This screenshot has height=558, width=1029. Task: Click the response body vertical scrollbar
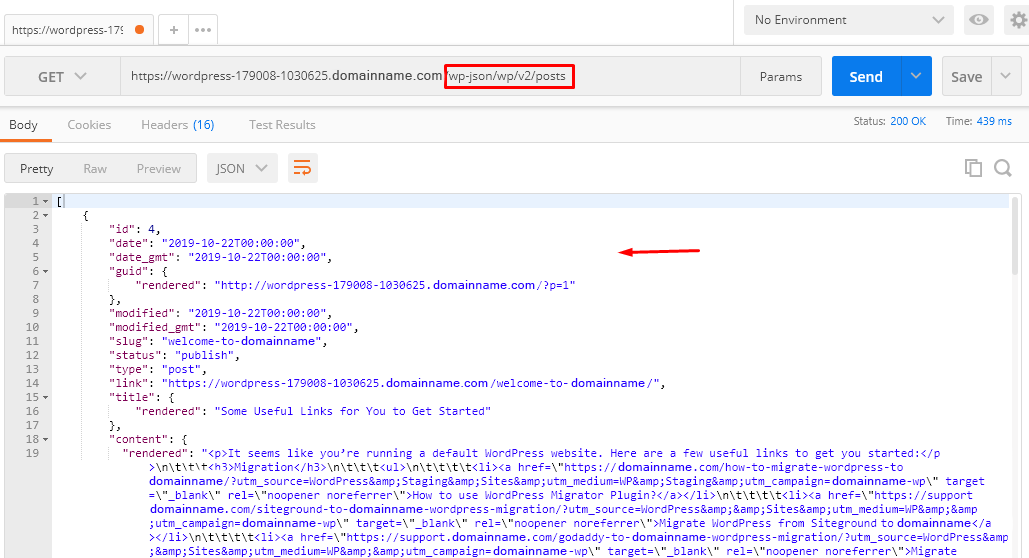tap(1017, 236)
